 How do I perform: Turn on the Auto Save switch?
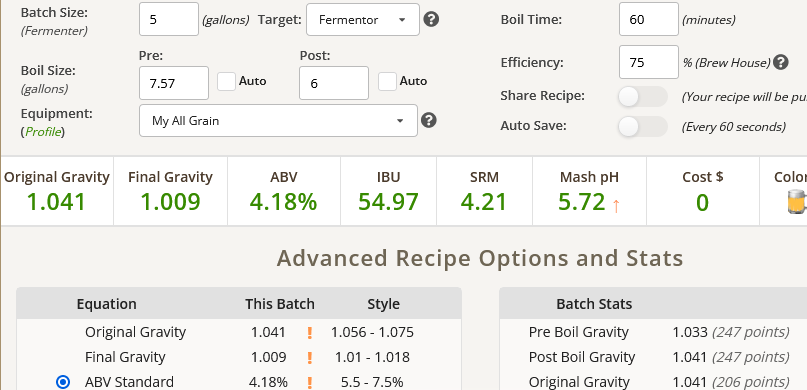(642, 127)
